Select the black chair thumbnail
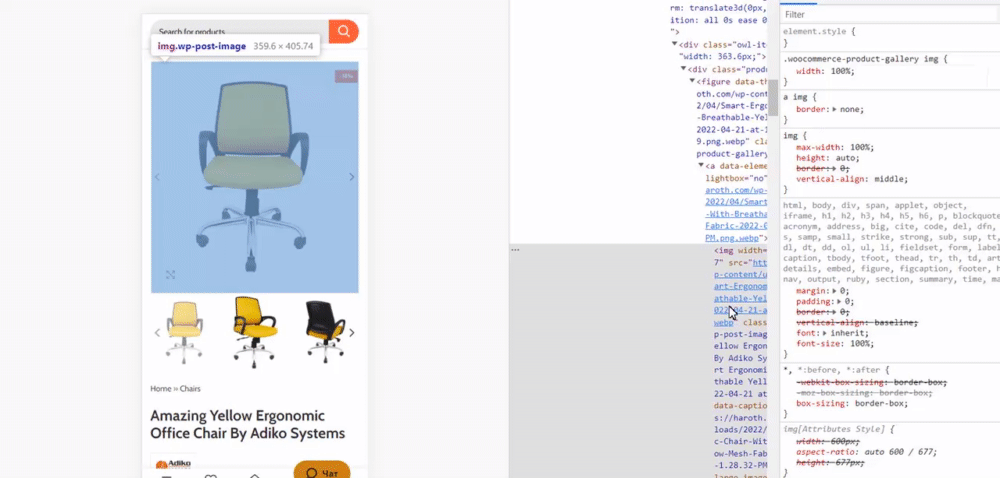This screenshot has height=478, width=1000. tap(325, 332)
